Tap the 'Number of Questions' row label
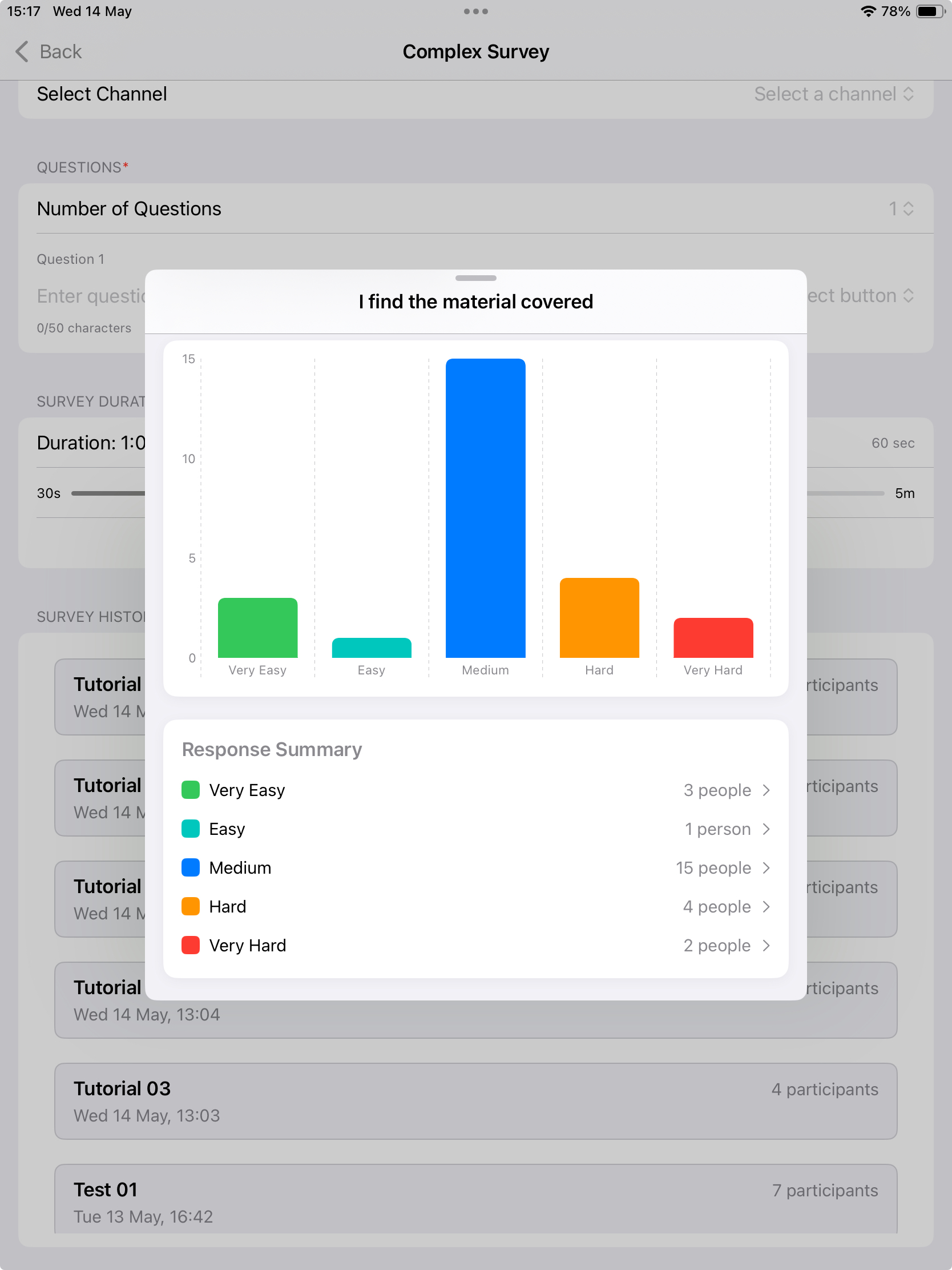Screen dimensions: 952x1270 coord(129,208)
